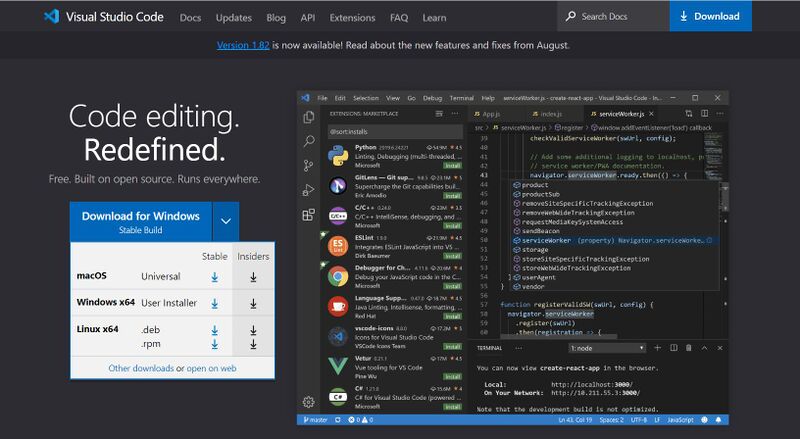Open the Version 1.82 announcement link
The image size is (800, 439).
[243, 45]
